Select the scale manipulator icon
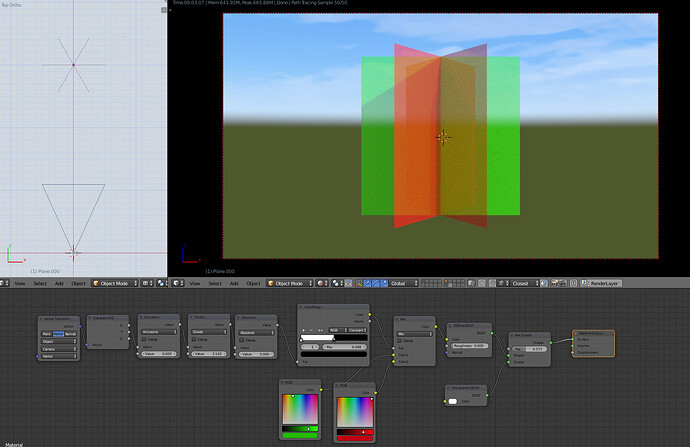The width and height of the screenshot is (690, 447). click(384, 283)
